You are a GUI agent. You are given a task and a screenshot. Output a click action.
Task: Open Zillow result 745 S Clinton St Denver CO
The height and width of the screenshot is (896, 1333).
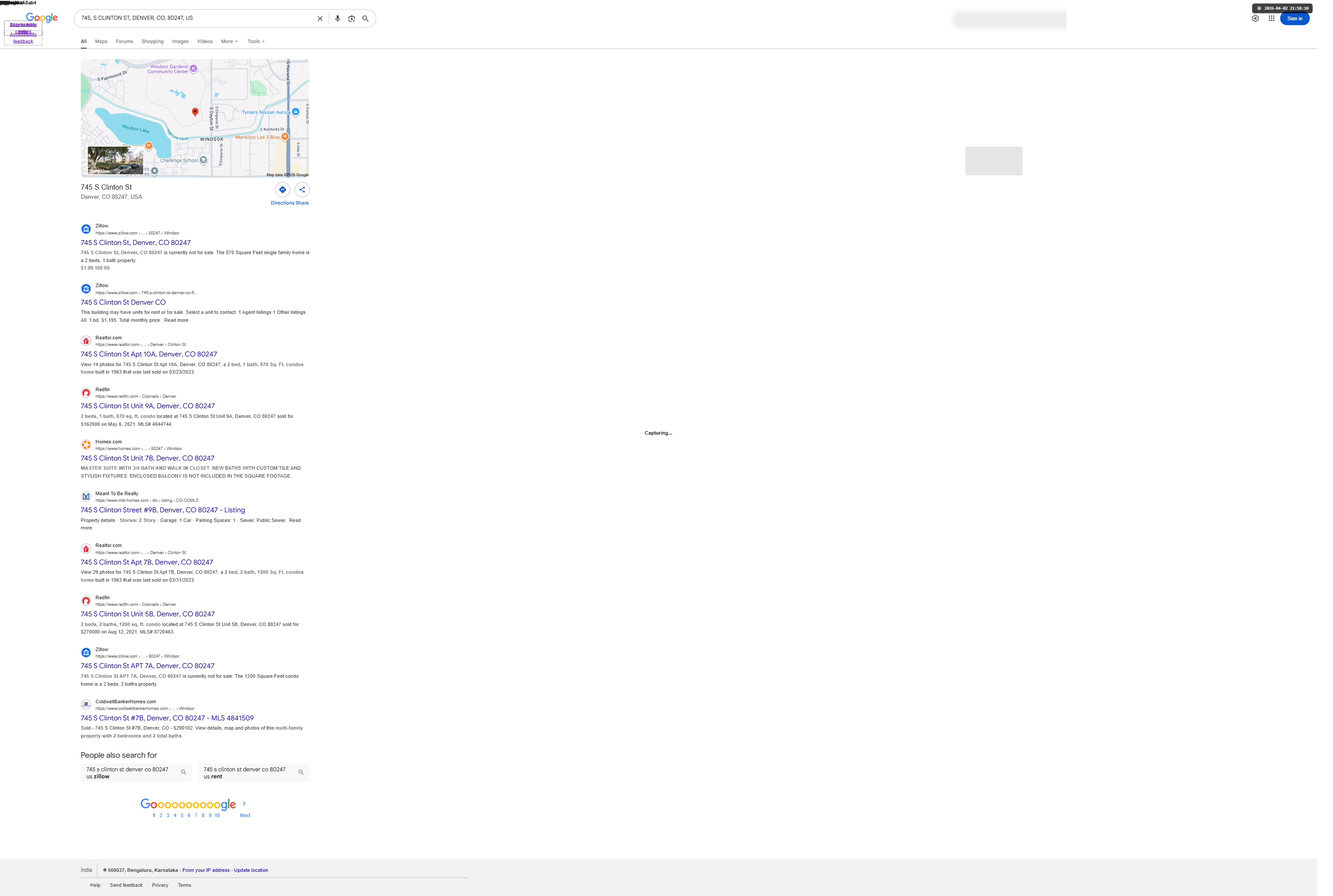point(123,303)
